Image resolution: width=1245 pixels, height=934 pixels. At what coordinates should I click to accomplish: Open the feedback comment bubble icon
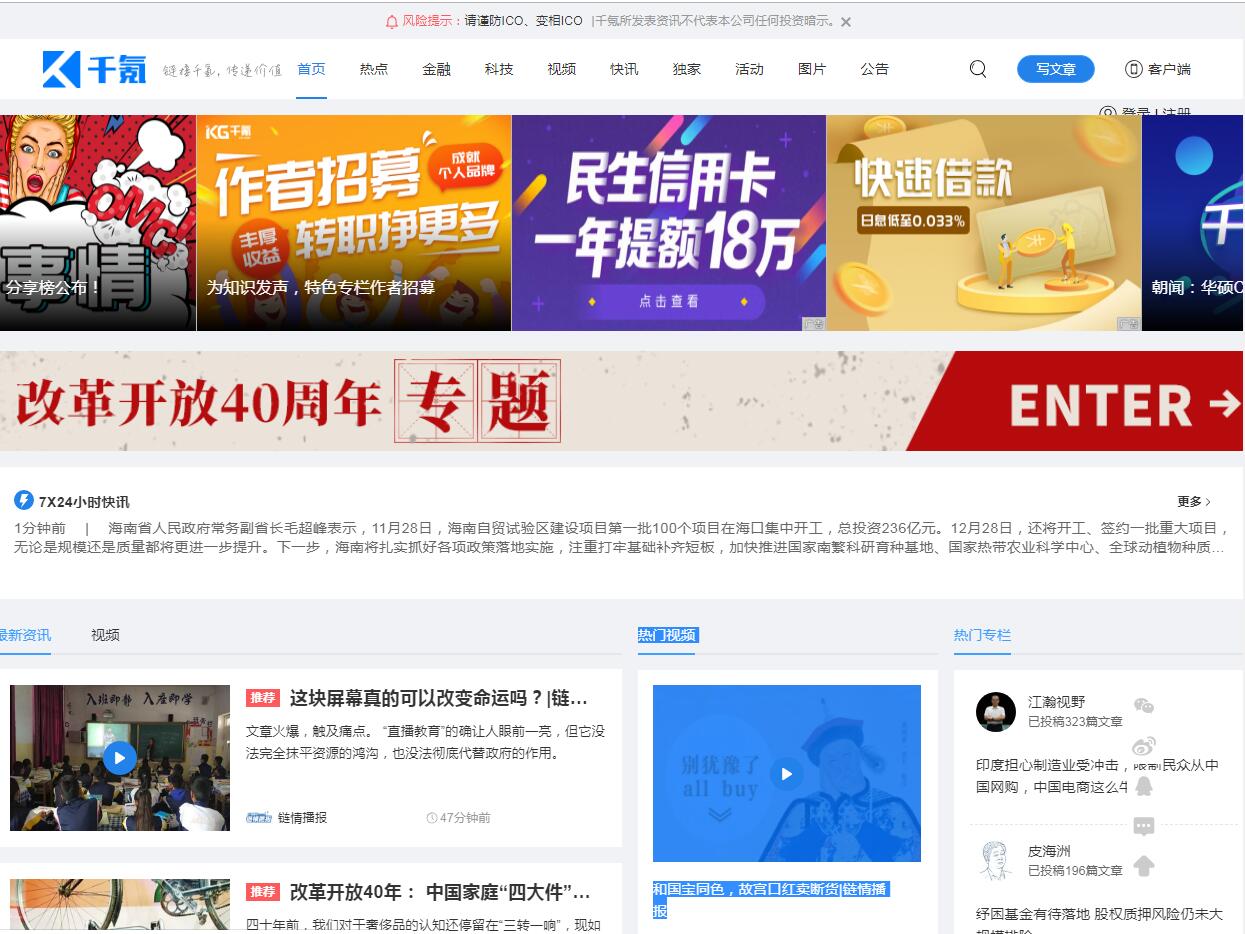point(1144,826)
